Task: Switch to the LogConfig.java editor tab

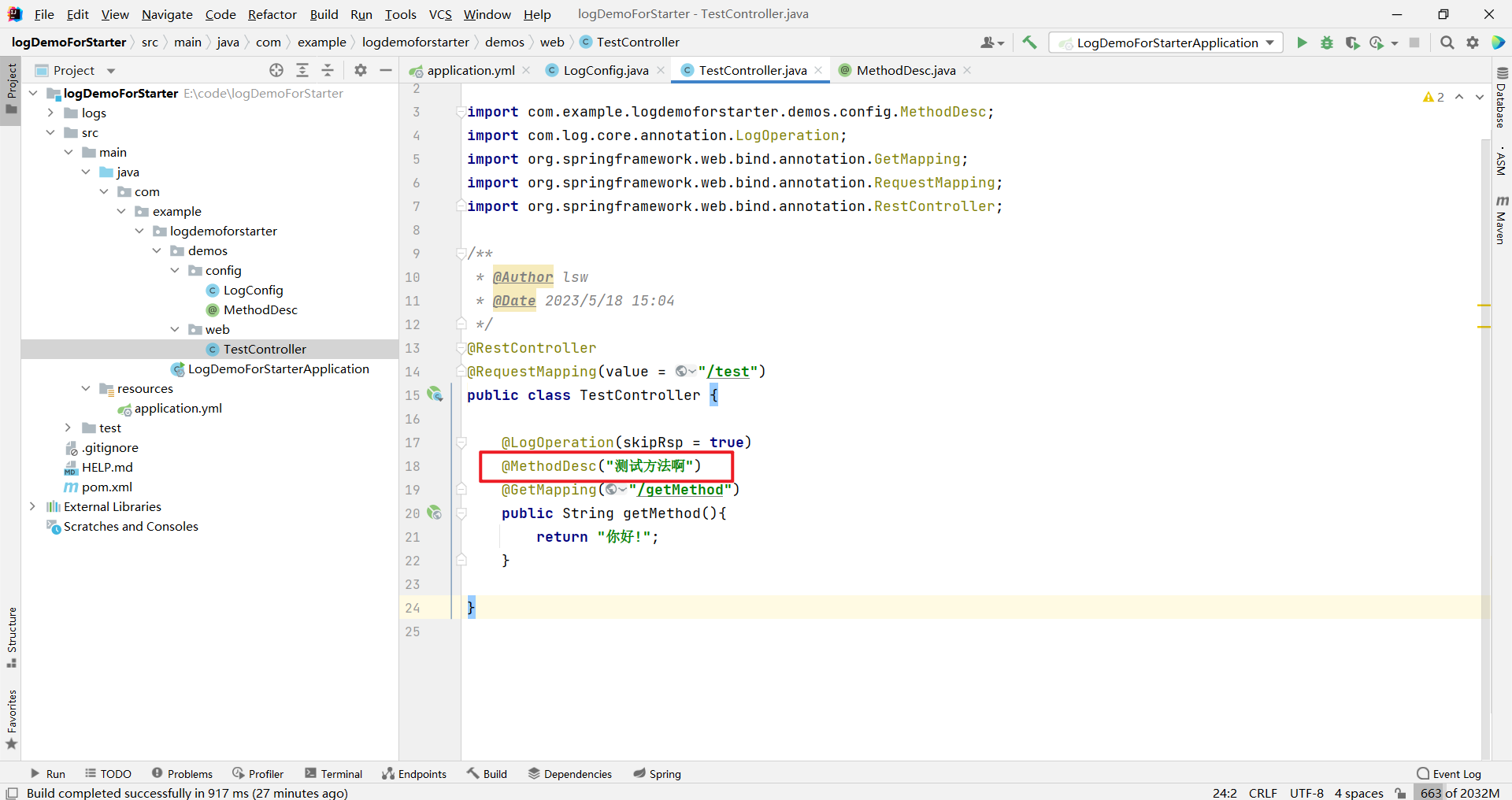Action: click(604, 70)
